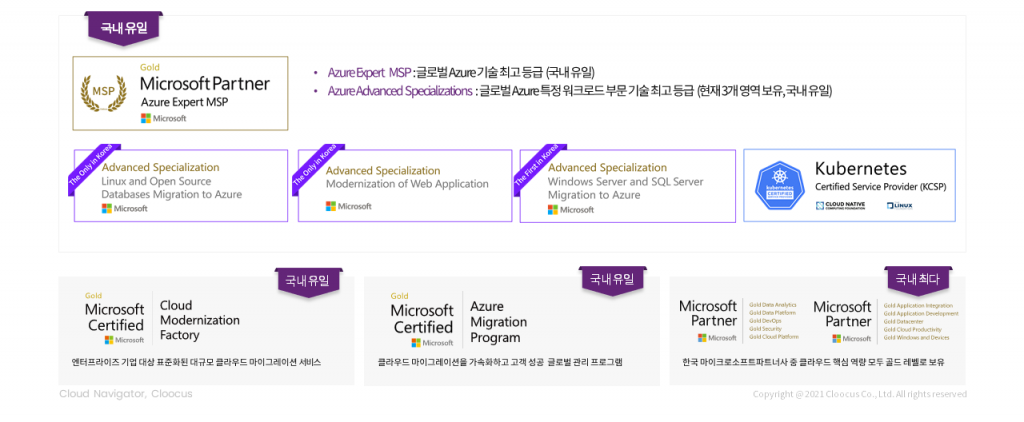Click 'Certified Service Provider (KCSP)' text
Image resolution: width=1024 pixels, height=422 pixels.
click(880, 186)
